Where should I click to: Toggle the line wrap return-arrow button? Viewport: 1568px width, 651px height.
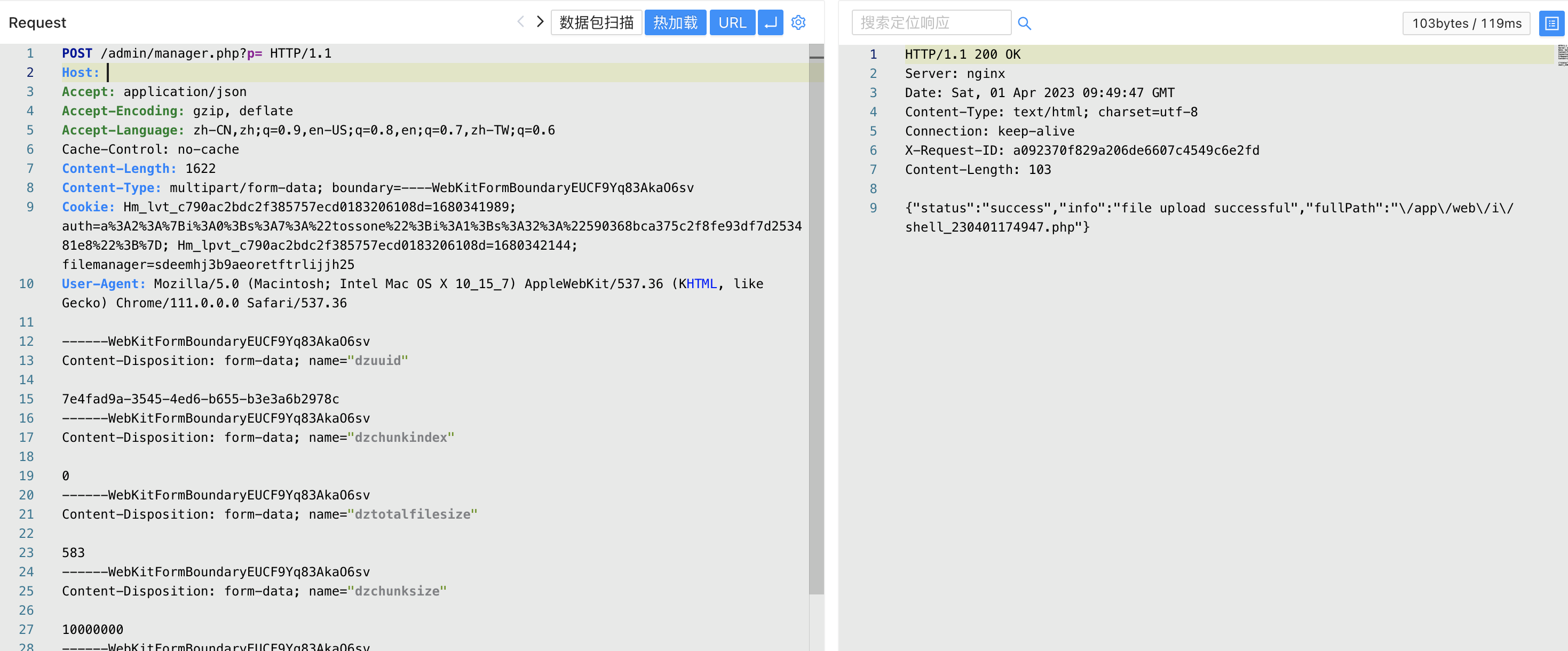click(770, 22)
